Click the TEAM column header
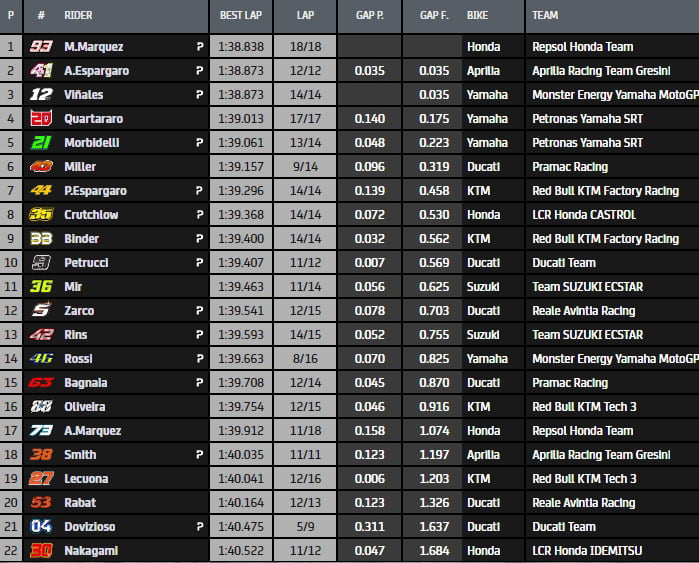The image size is (699, 563). (545, 16)
